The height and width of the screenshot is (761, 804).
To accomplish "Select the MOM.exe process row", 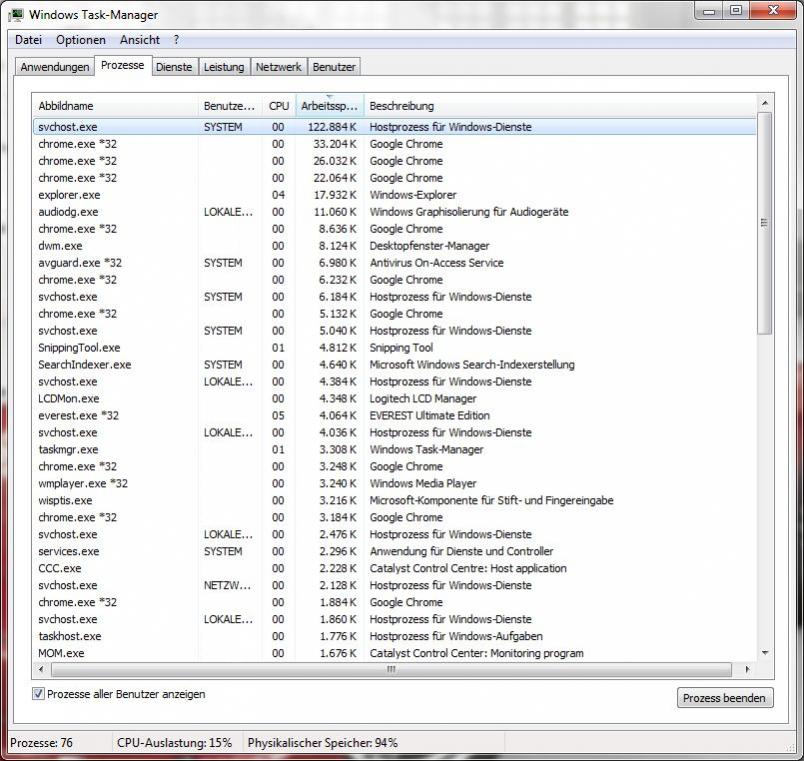I will [x=394, y=653].
